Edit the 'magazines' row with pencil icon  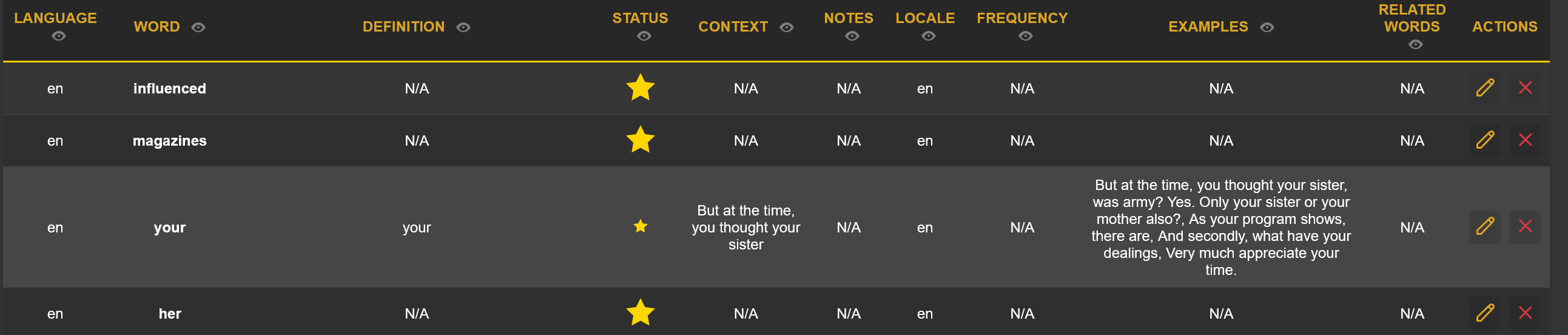point(1485,140)
